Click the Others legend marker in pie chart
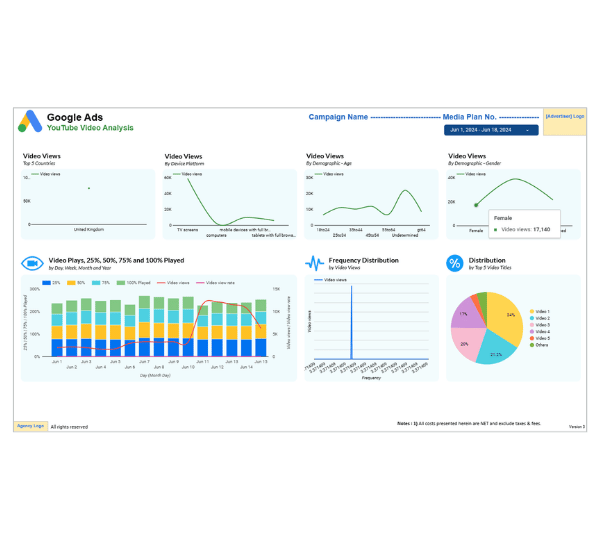The image size is (600, 540). (x=532, y=345)
